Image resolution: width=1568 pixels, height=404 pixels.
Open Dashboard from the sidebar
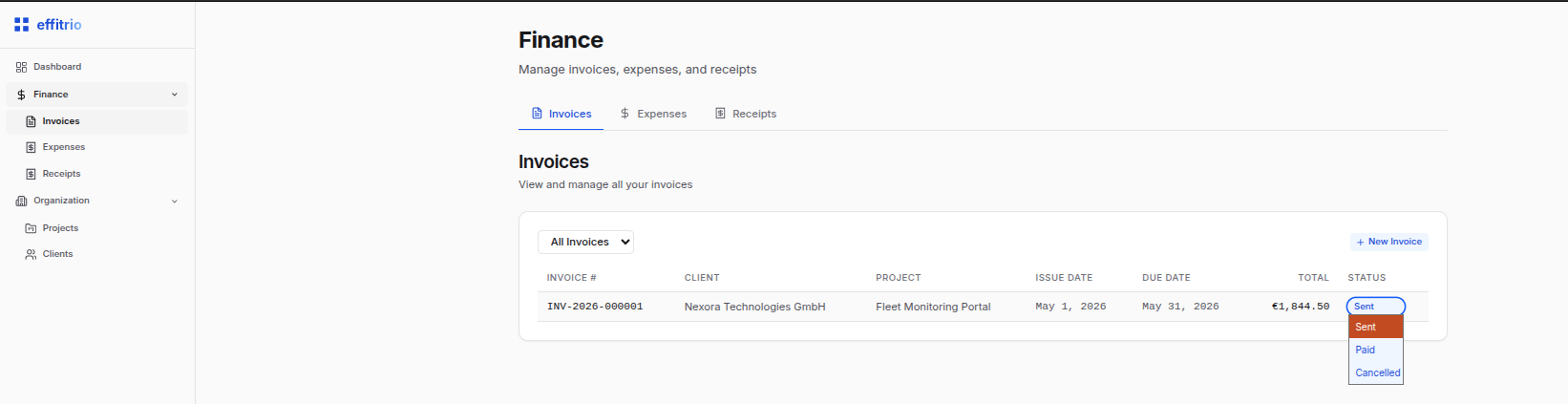97,67
